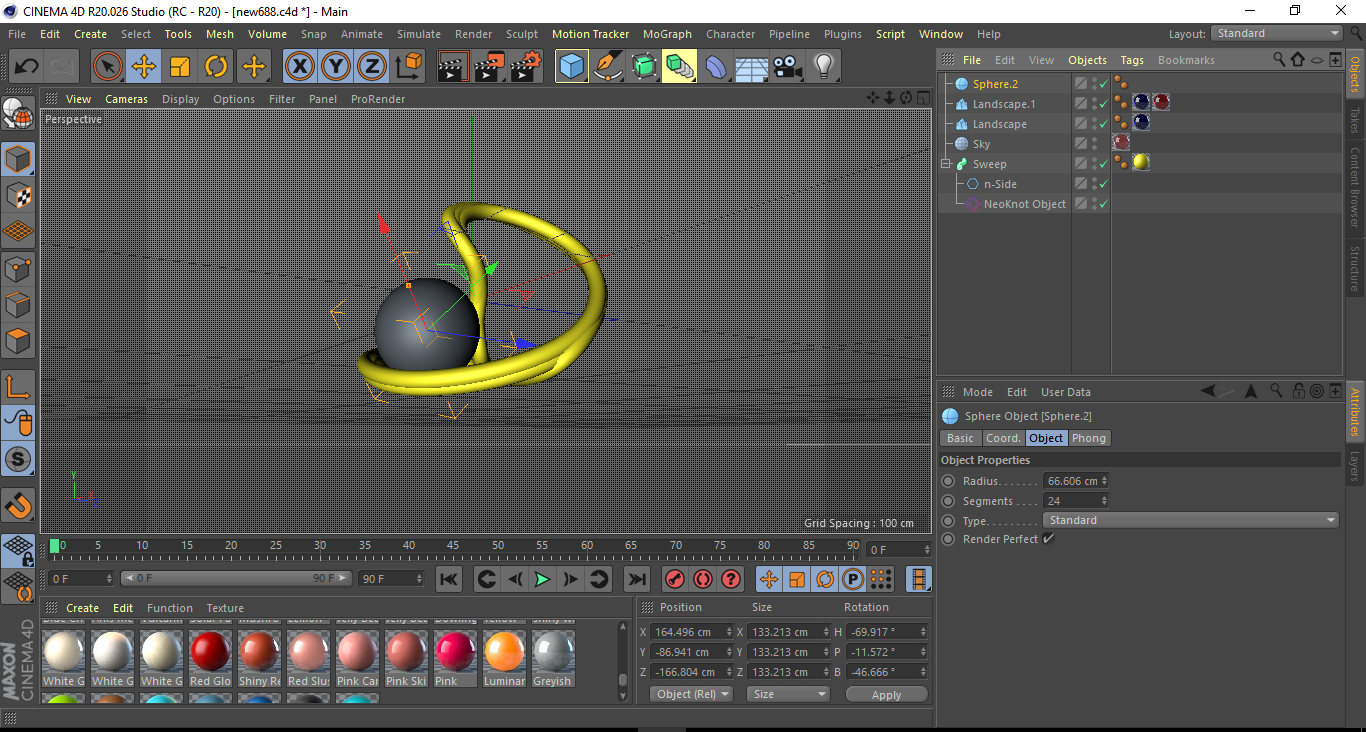Toggle Render Perfect checkbox
Viewport: 1366px width, 732px height.
click(1048, 539)
